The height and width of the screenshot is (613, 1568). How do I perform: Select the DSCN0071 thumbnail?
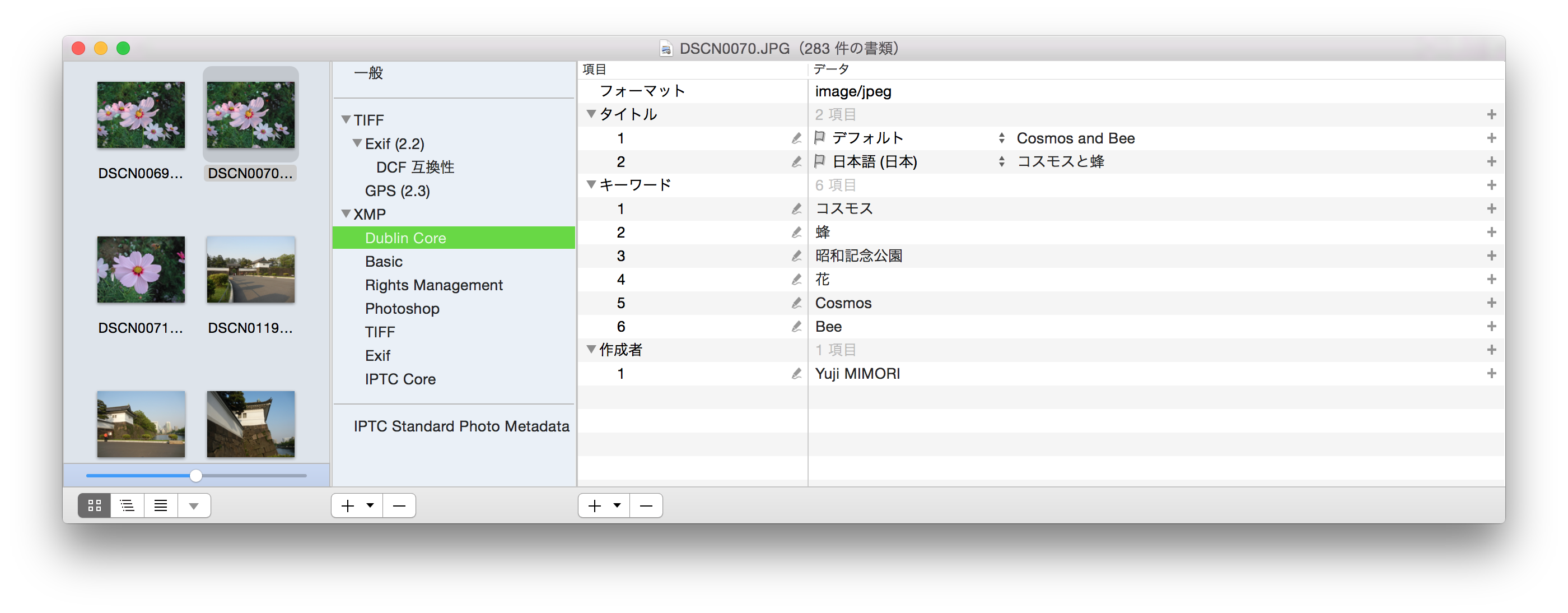(x=141, y=270)
